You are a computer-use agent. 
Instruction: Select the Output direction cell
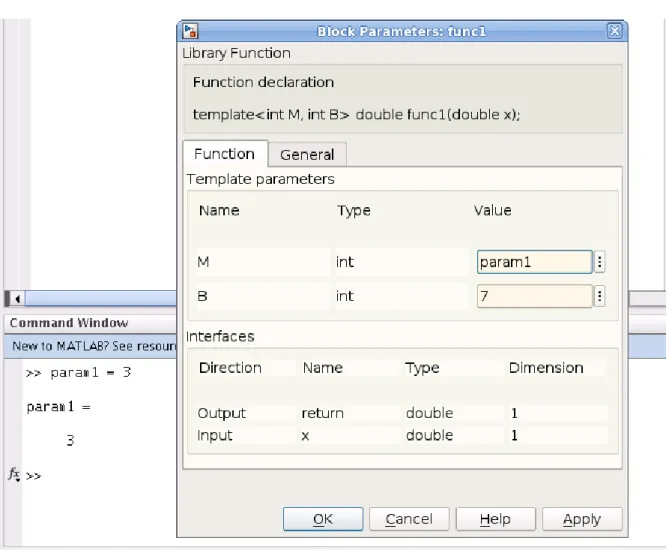click(245, 413)
